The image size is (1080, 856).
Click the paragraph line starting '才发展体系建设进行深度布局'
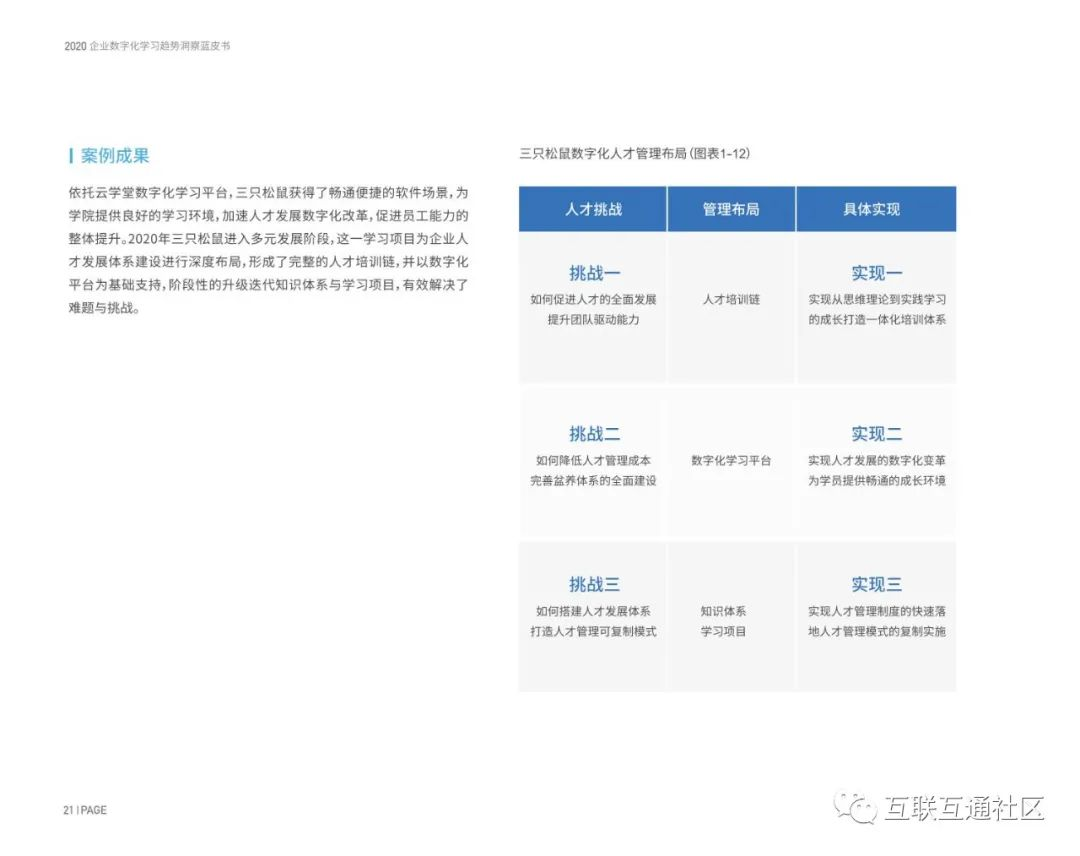click(x=268, y=262)
